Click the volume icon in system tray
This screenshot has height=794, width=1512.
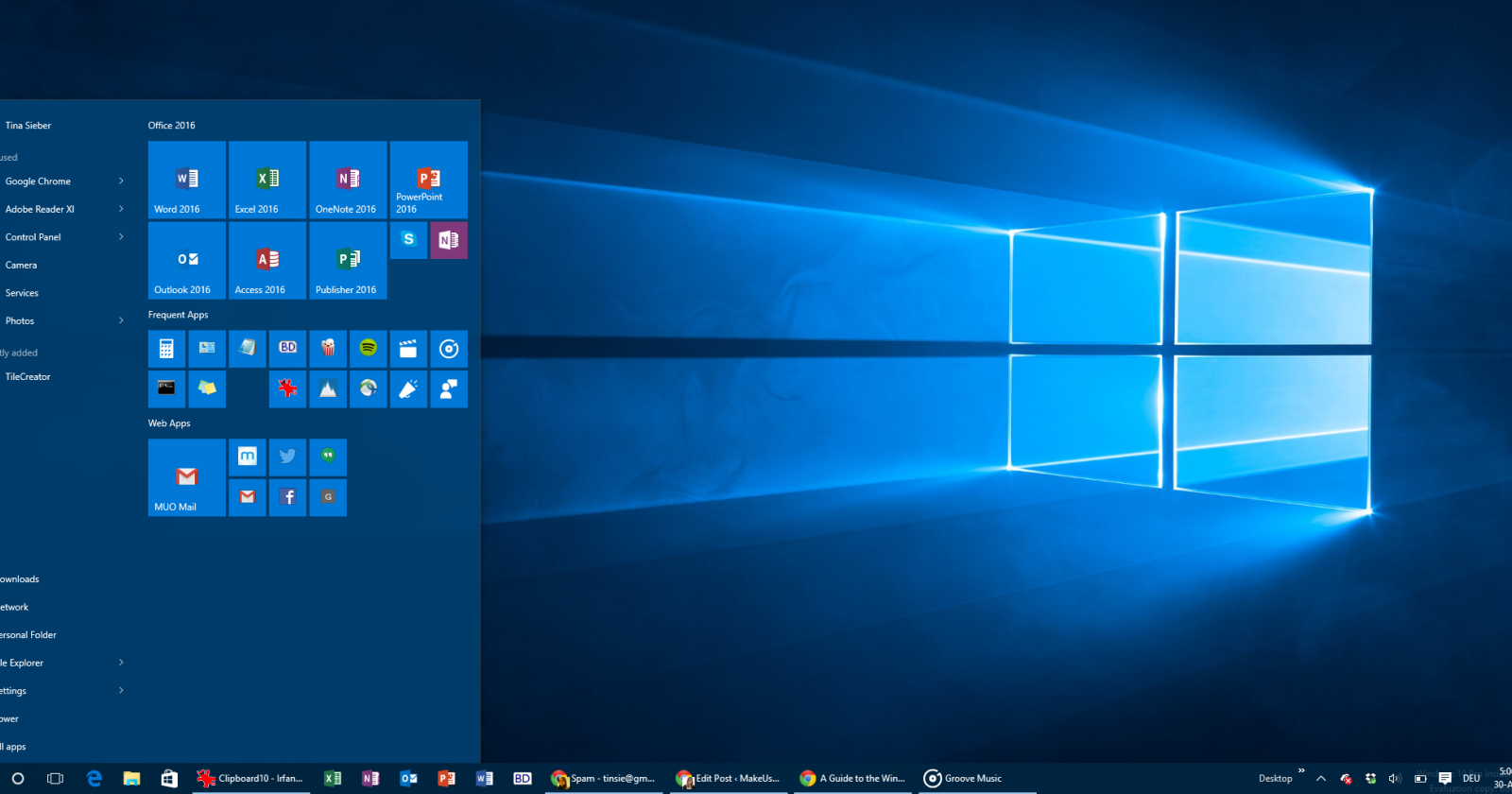click(x=1394, y=778)
